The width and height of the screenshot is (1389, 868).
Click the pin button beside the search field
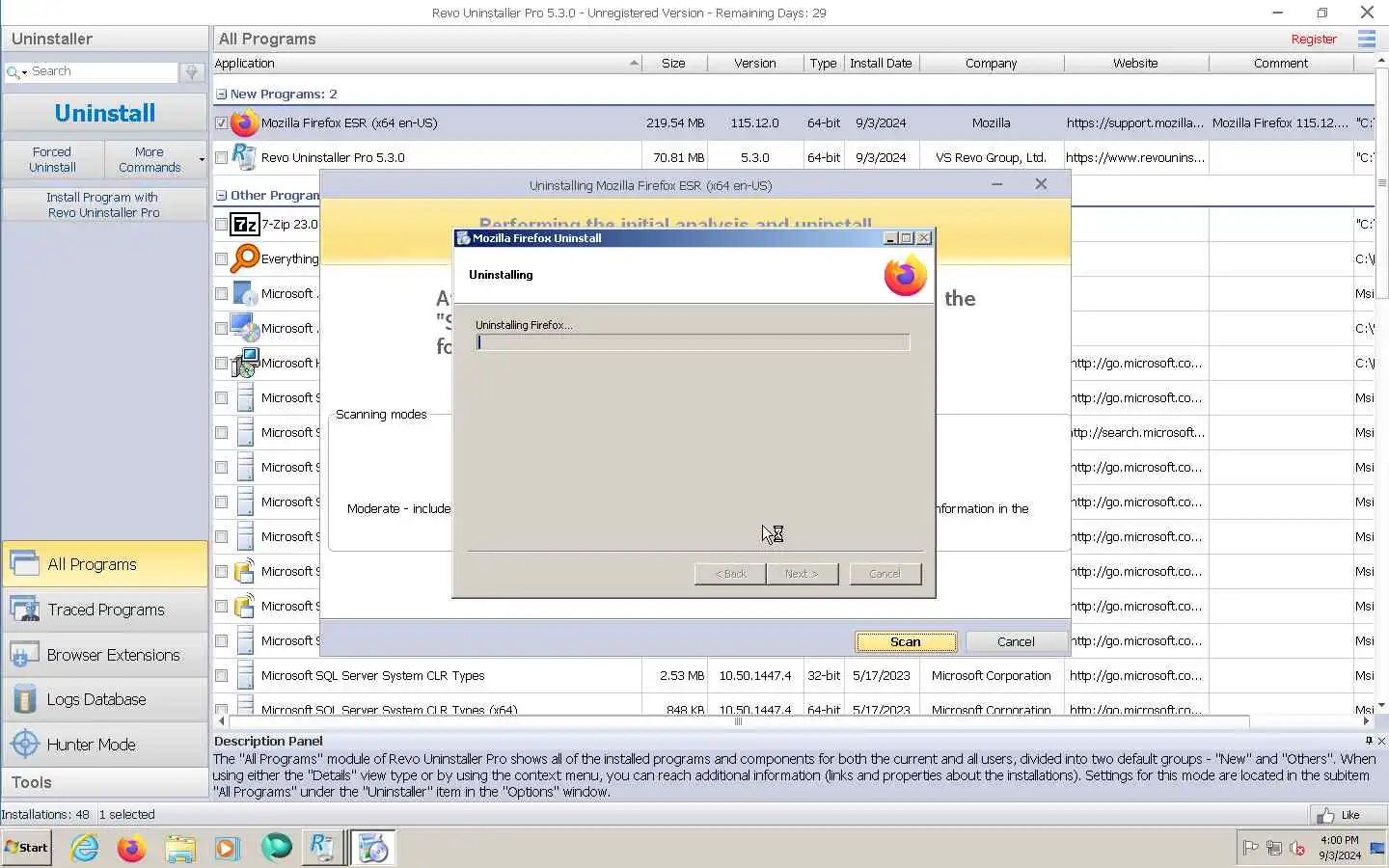[192, 72]
